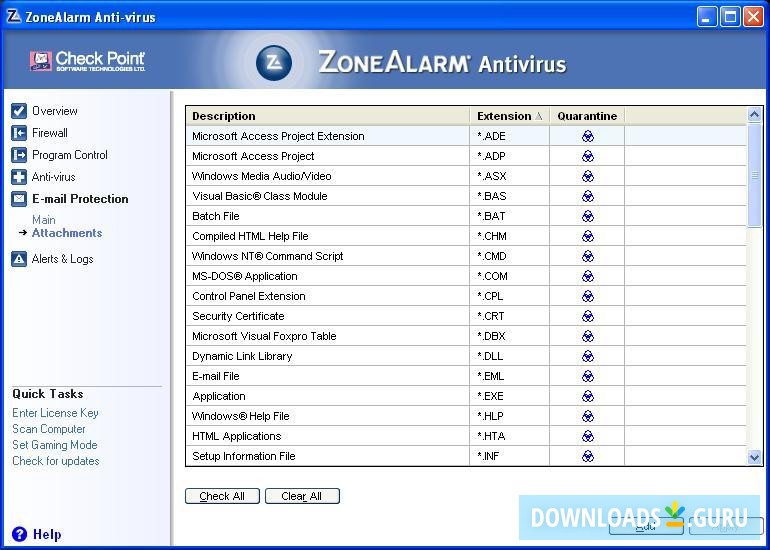The width and height of the screenshot is (770, 550).
Task: Click the Overview checkmark icon in sidebar
Action: pos(19,111)
